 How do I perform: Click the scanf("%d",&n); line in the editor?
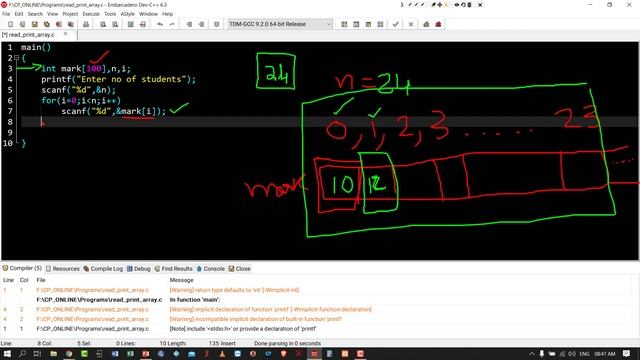click(x=78, y=90)
